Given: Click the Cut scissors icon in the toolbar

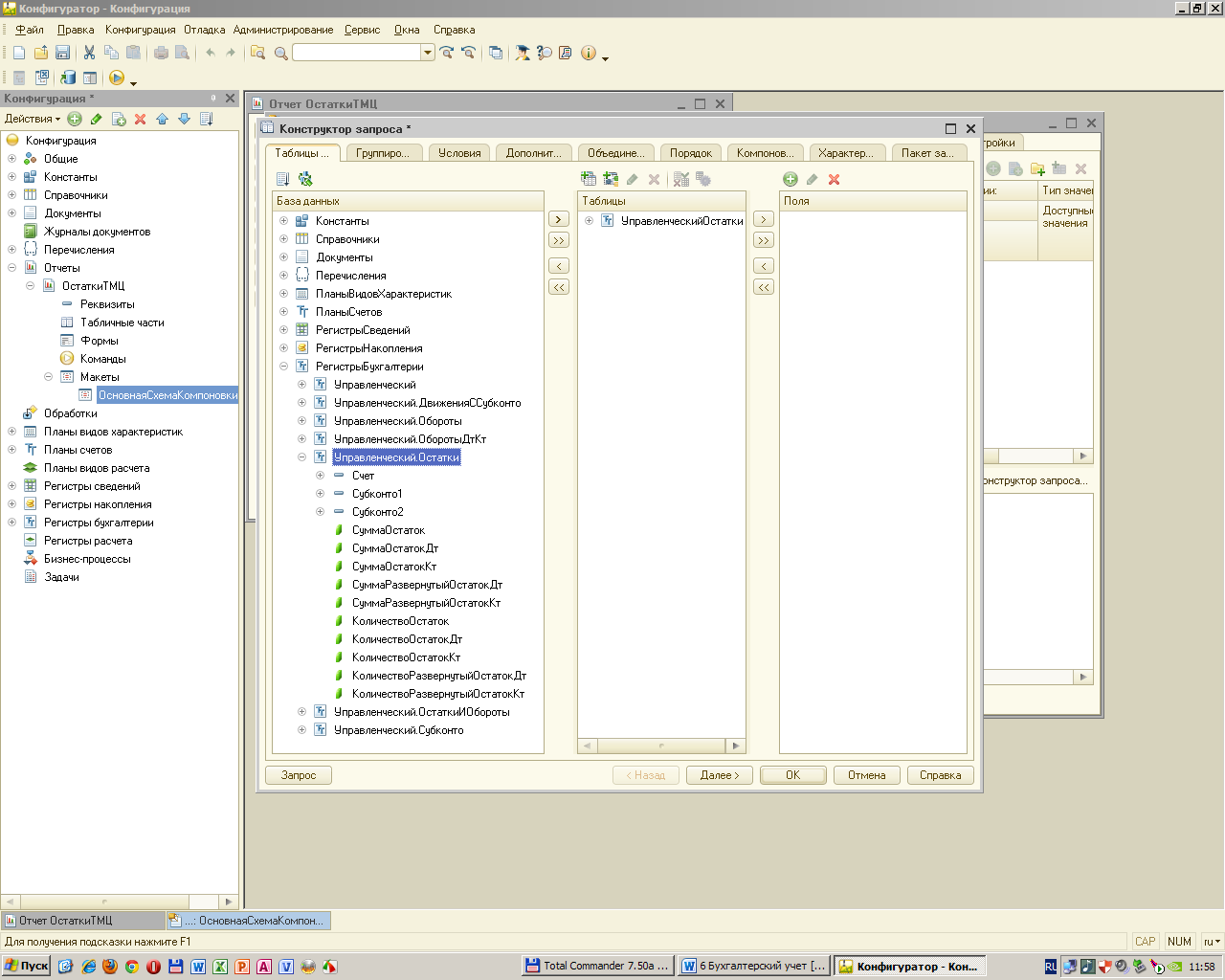Looking at the screenshot, I should point(89,53).
